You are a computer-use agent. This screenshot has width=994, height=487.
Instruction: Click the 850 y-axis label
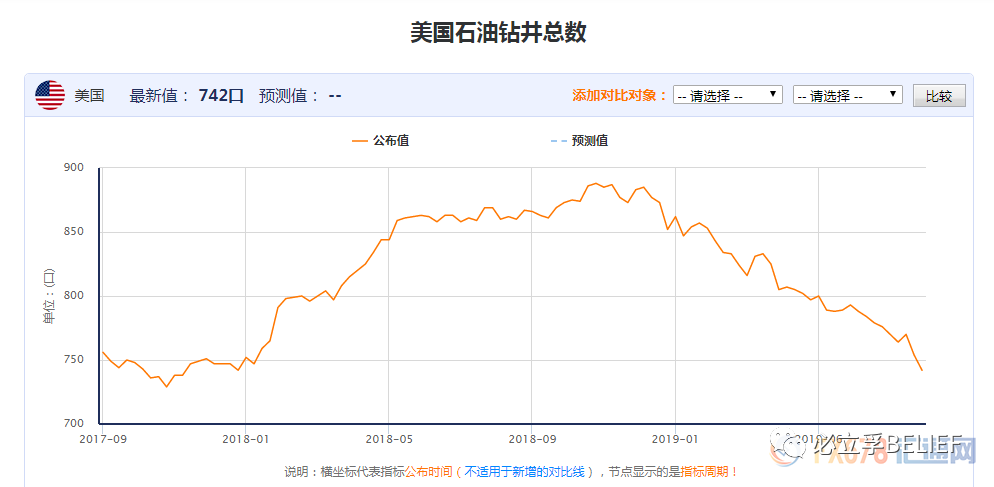tap(74, 232)
